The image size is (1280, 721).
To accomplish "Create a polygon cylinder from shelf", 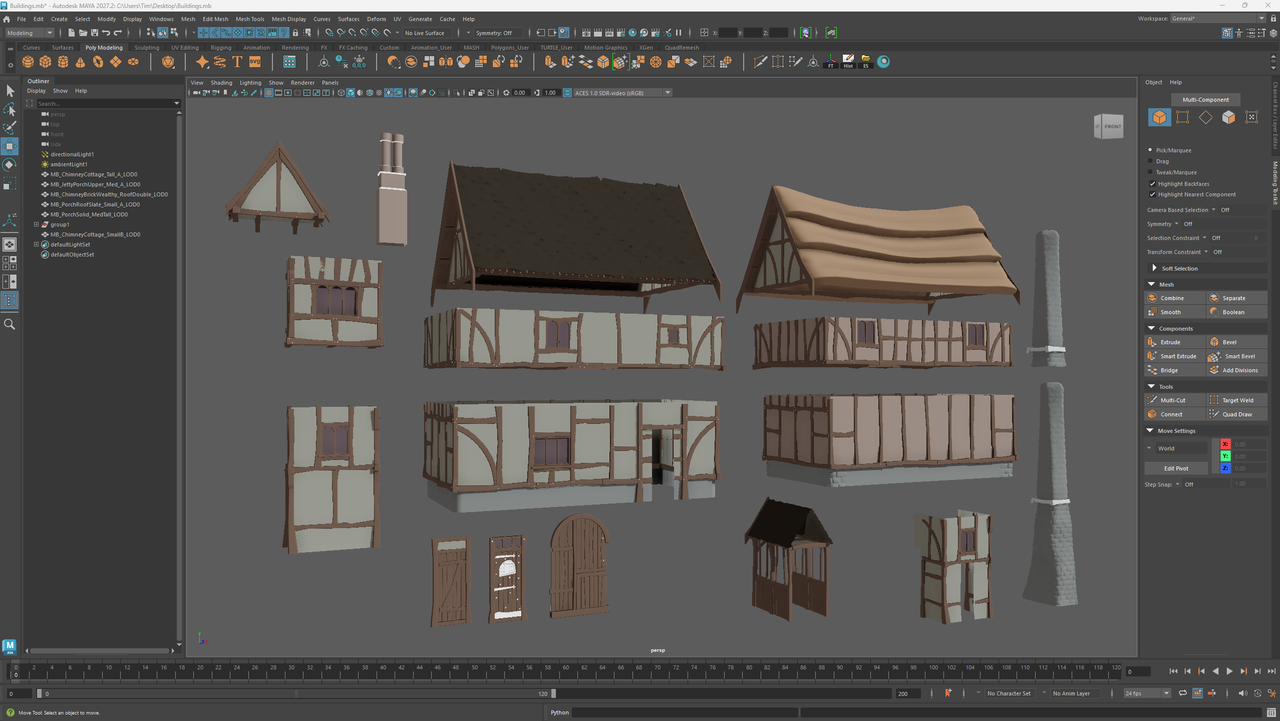I will [x=62, y=62].
